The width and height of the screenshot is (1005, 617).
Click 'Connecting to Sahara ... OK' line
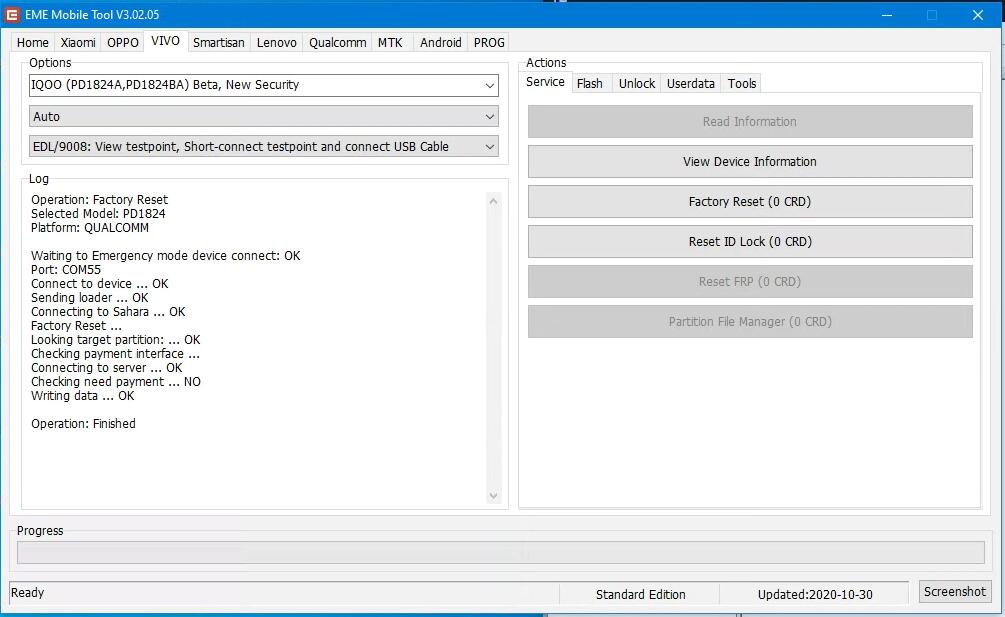(x=108, y=312)
